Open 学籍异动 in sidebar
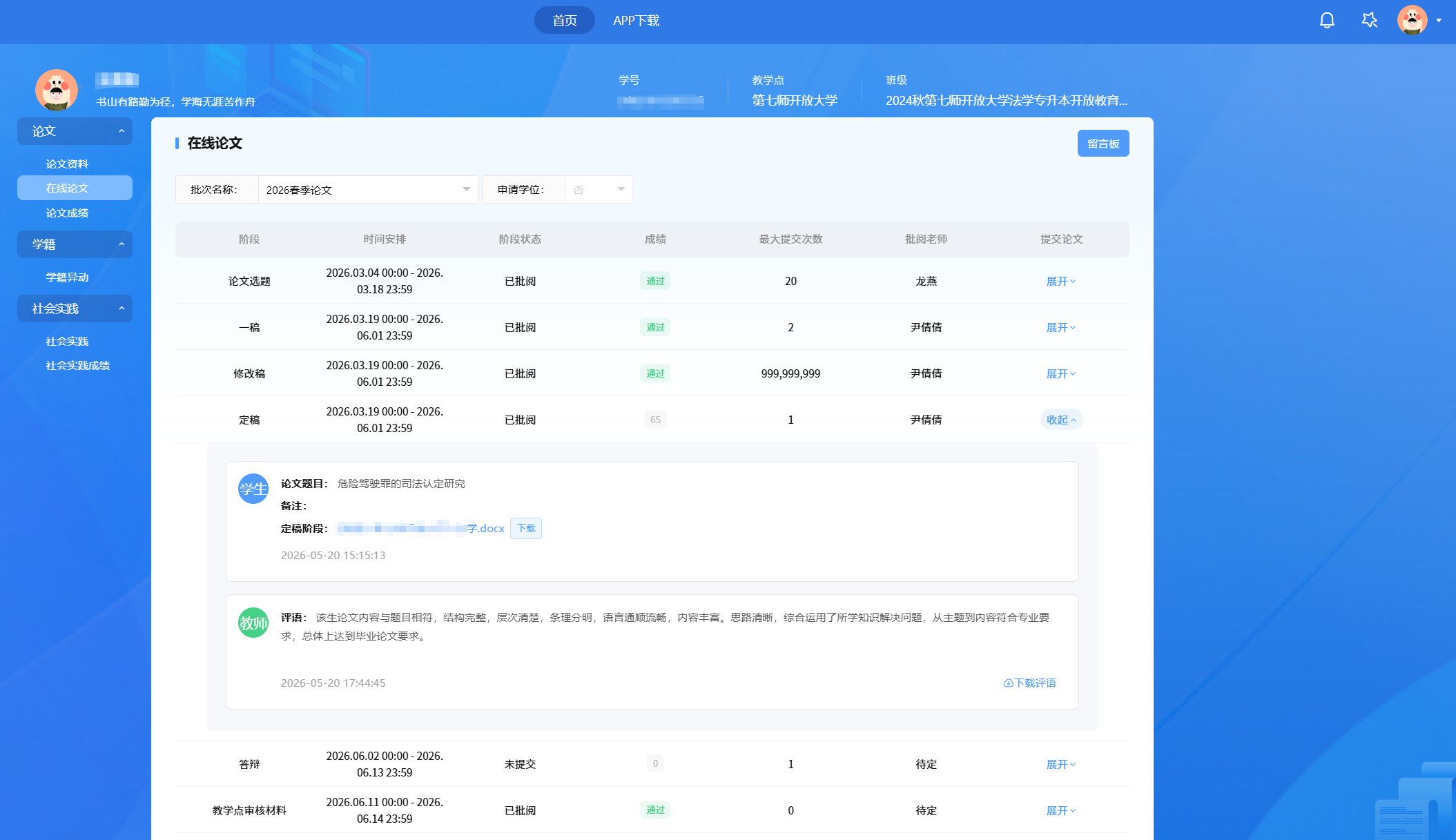 (67, 277)
